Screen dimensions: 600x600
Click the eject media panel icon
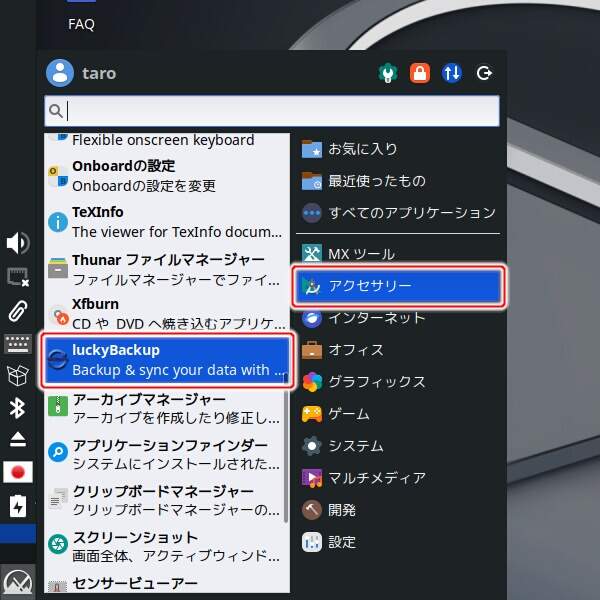pyautogui.click(x=18, y=439)
